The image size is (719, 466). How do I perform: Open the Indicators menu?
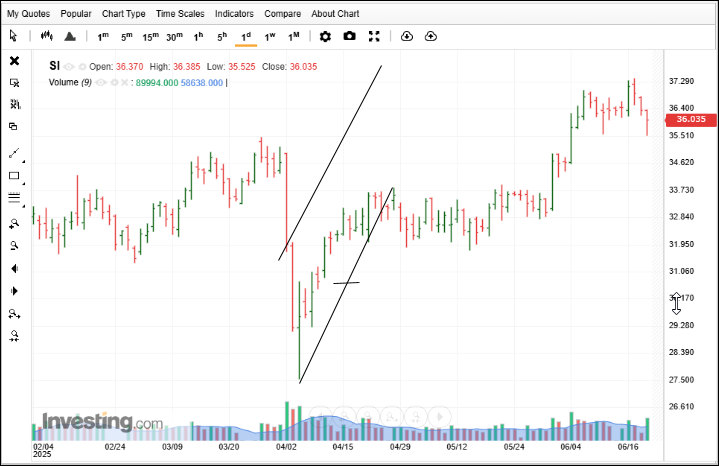click(x=234, y=14)
